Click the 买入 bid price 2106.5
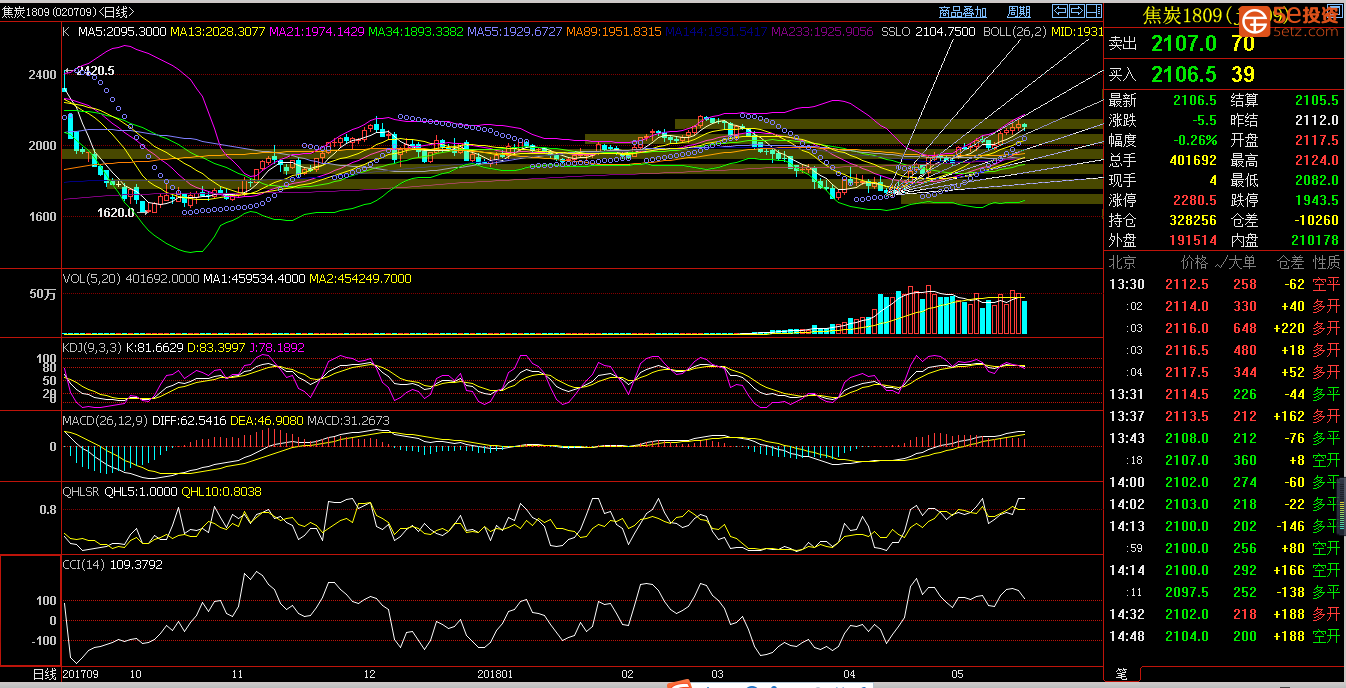 coord(1184,75)
